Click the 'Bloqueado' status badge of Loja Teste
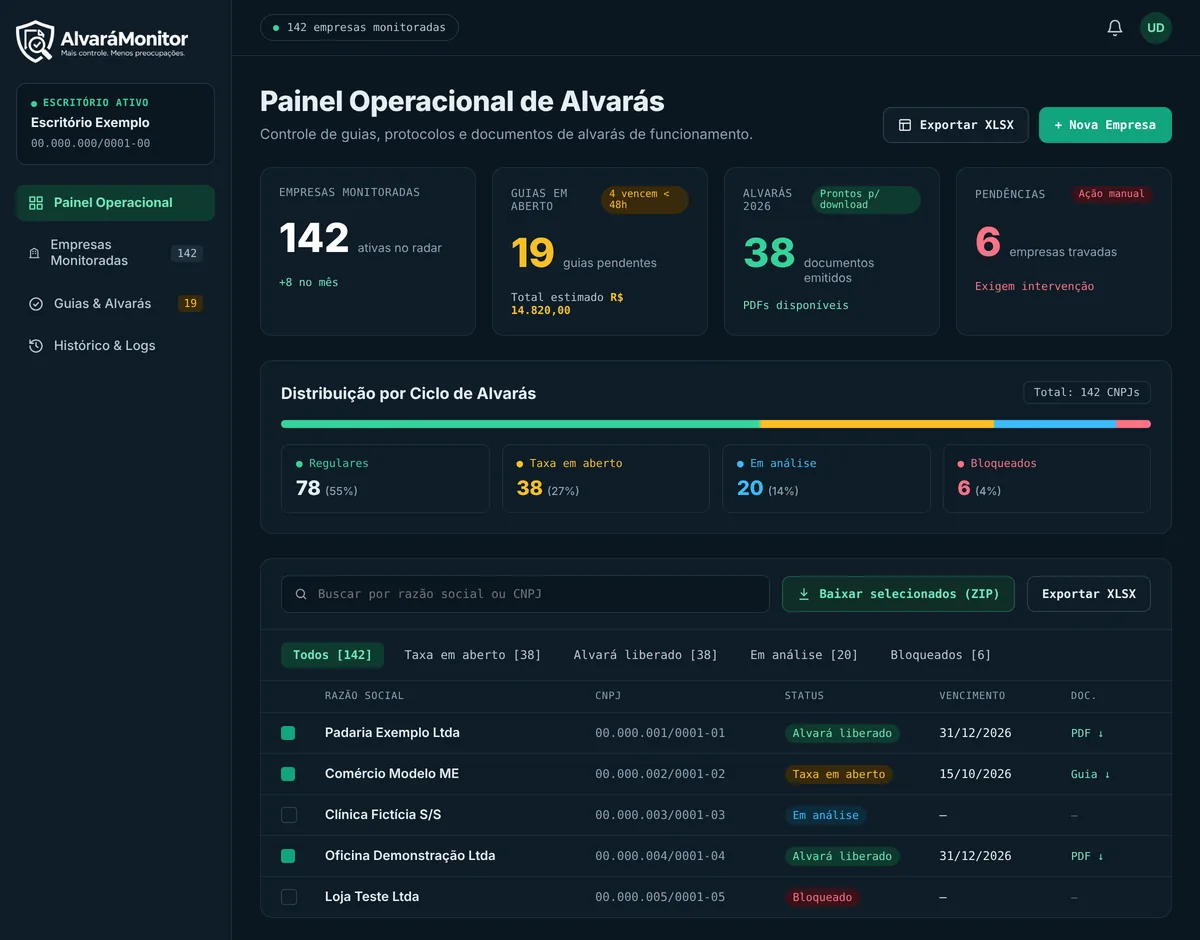This screenshot has height=940, width=1200. [822, 897]
